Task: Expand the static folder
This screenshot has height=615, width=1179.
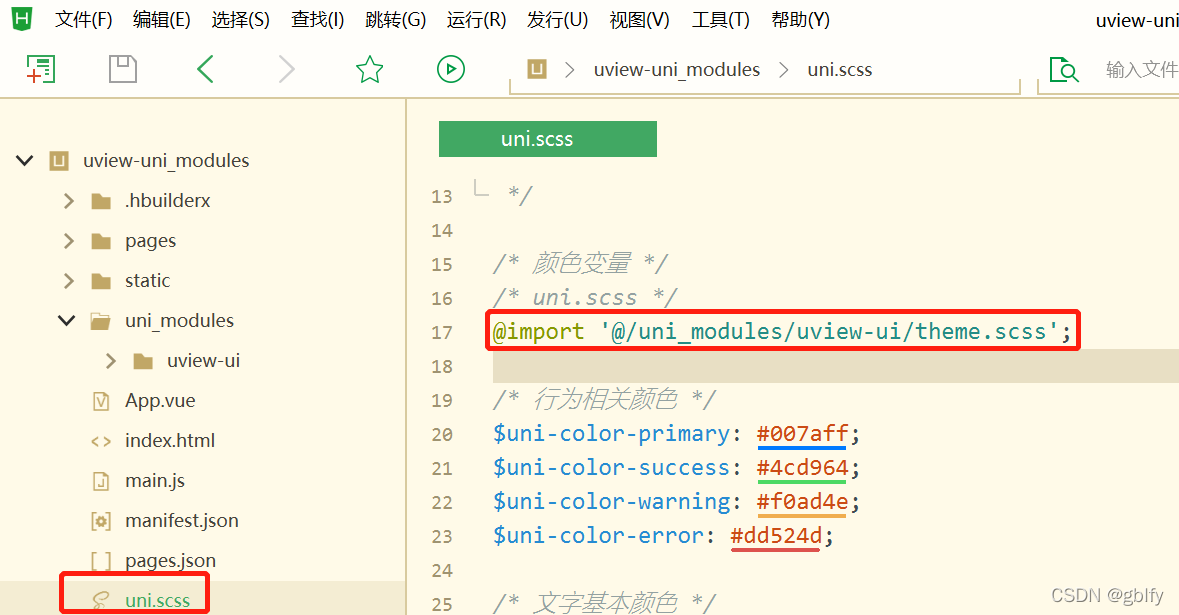Action: pyautogui.click(x=68, y=280)
